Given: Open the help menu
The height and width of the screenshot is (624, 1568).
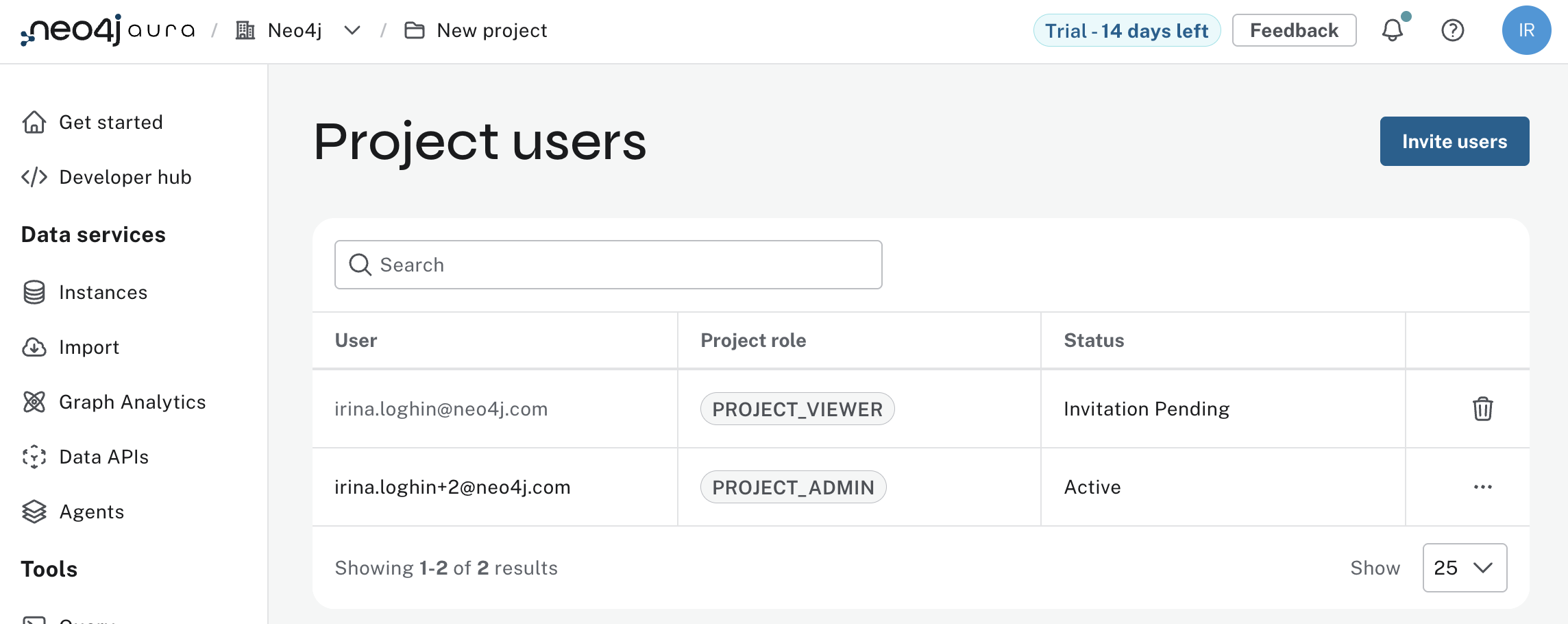Looking at the screenshot, I should coord(1453,30).
